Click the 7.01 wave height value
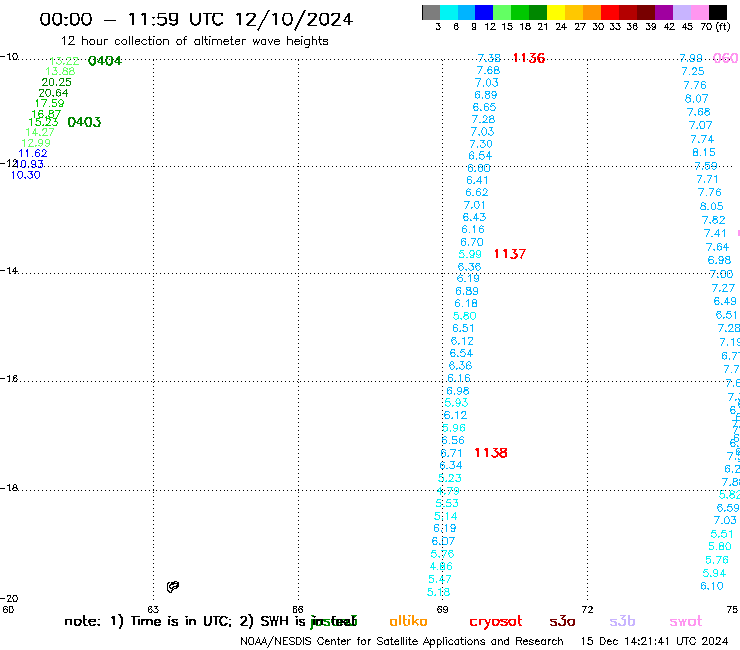 tap(474, 205)
